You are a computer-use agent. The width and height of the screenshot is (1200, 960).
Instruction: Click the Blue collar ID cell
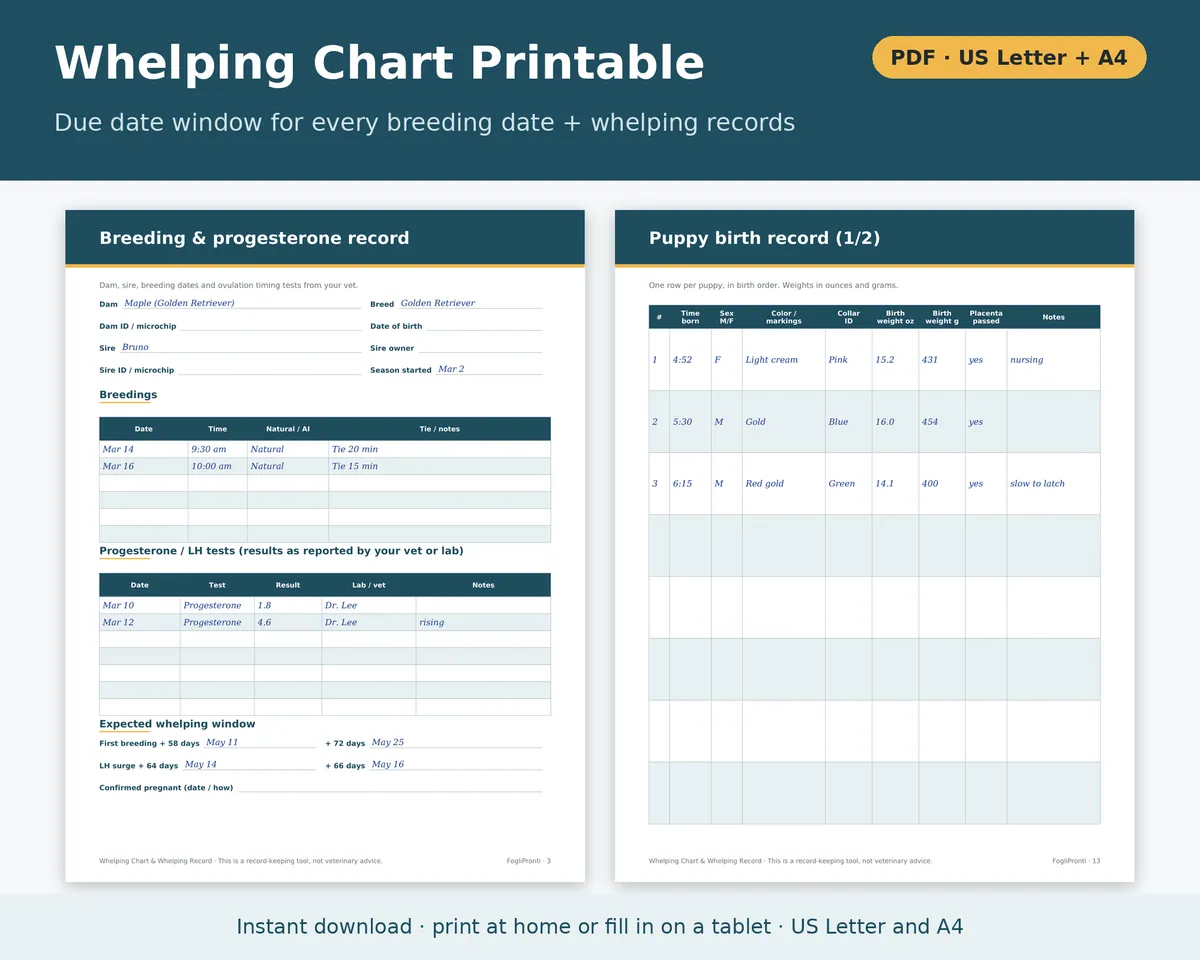coord(848,422)
